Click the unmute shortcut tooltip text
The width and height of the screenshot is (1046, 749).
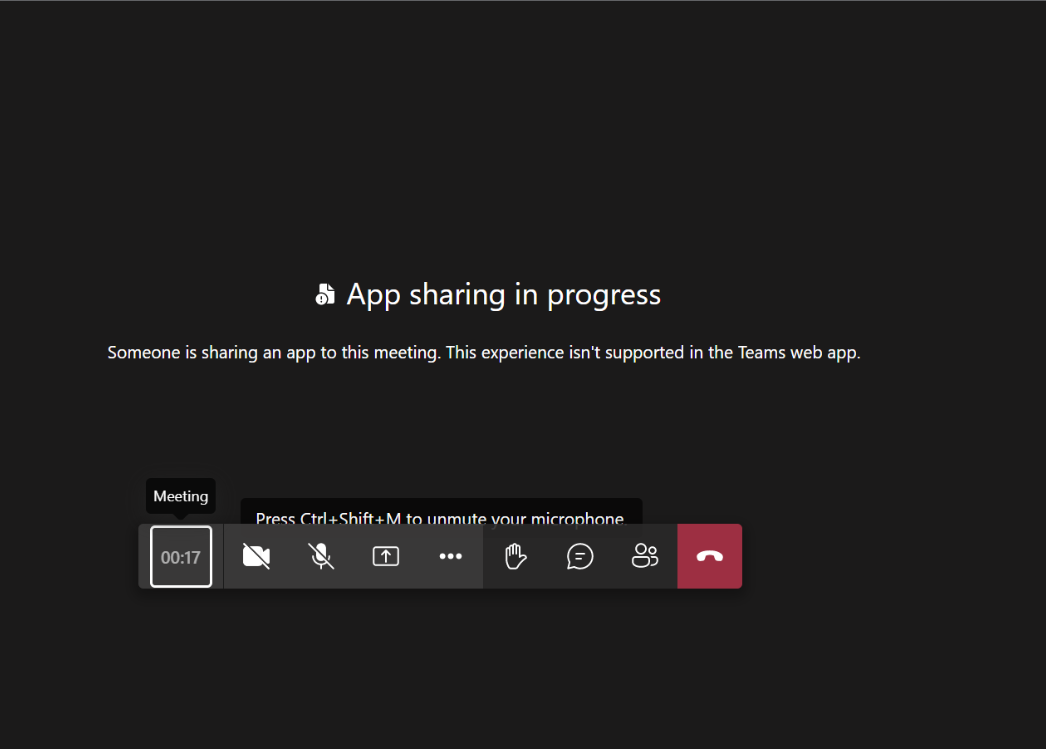tap(440, 517)
